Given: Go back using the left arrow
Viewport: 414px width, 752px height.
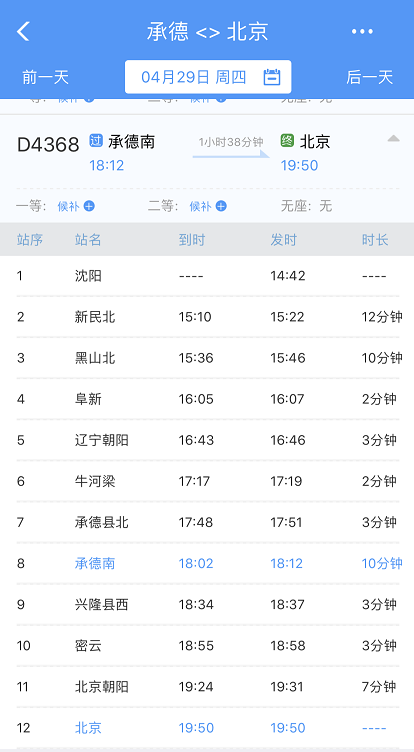Looking at the screenshot, I should coord(23,32).
